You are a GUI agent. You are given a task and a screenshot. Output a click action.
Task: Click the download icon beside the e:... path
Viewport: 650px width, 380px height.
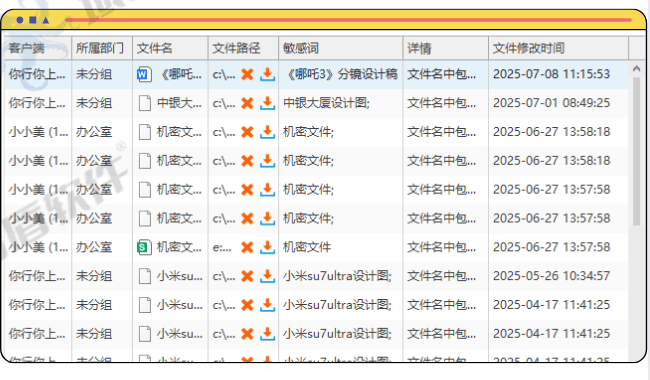click(267, 247)
